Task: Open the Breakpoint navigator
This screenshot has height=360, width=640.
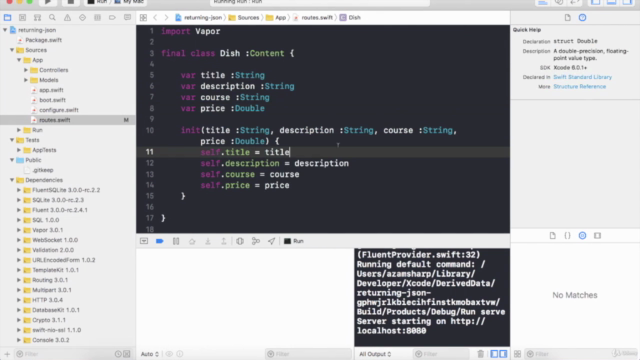Action: pyautogui.click(x=112, y=18)
